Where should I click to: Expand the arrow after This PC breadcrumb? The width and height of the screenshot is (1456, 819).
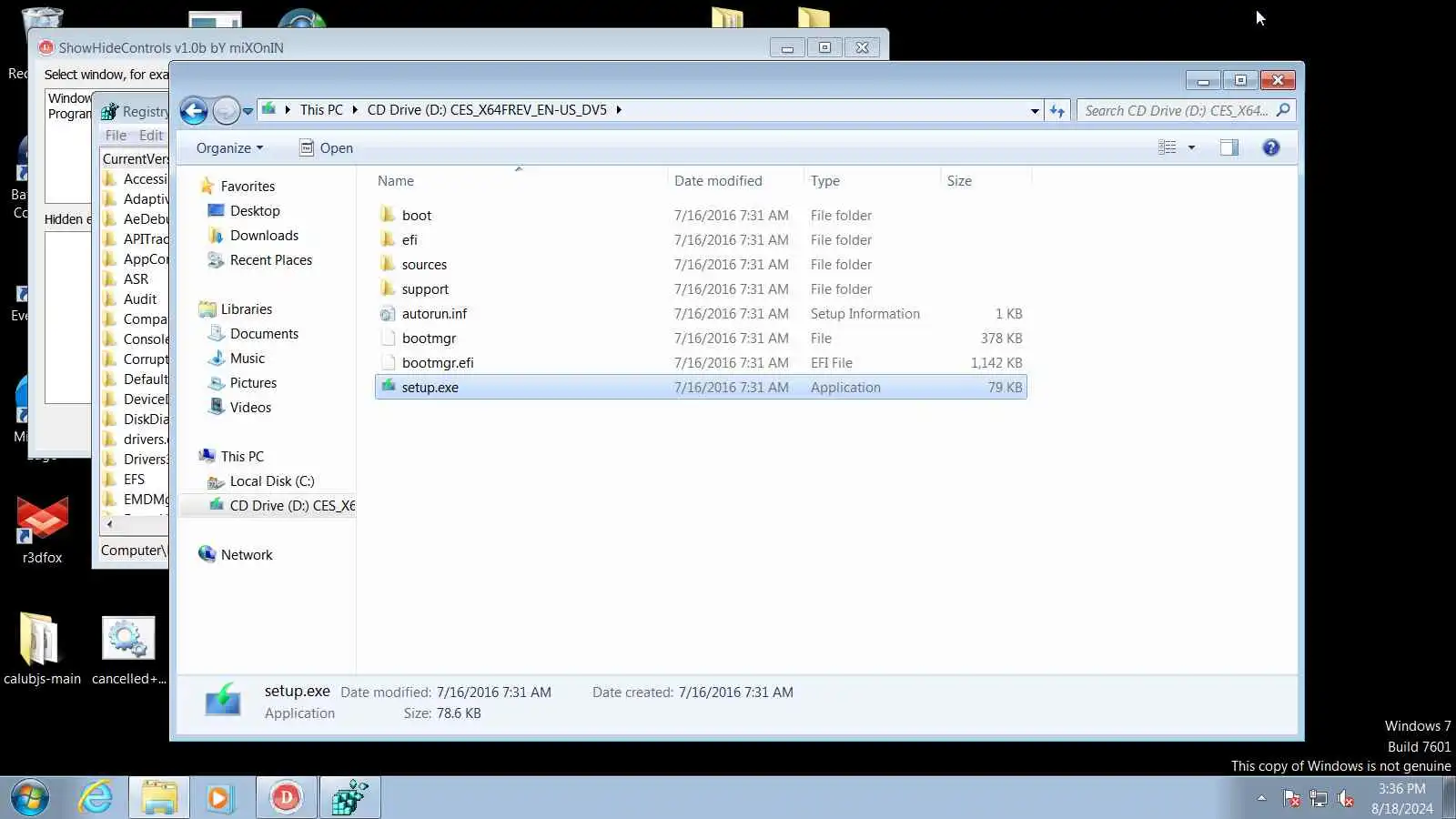355,110
